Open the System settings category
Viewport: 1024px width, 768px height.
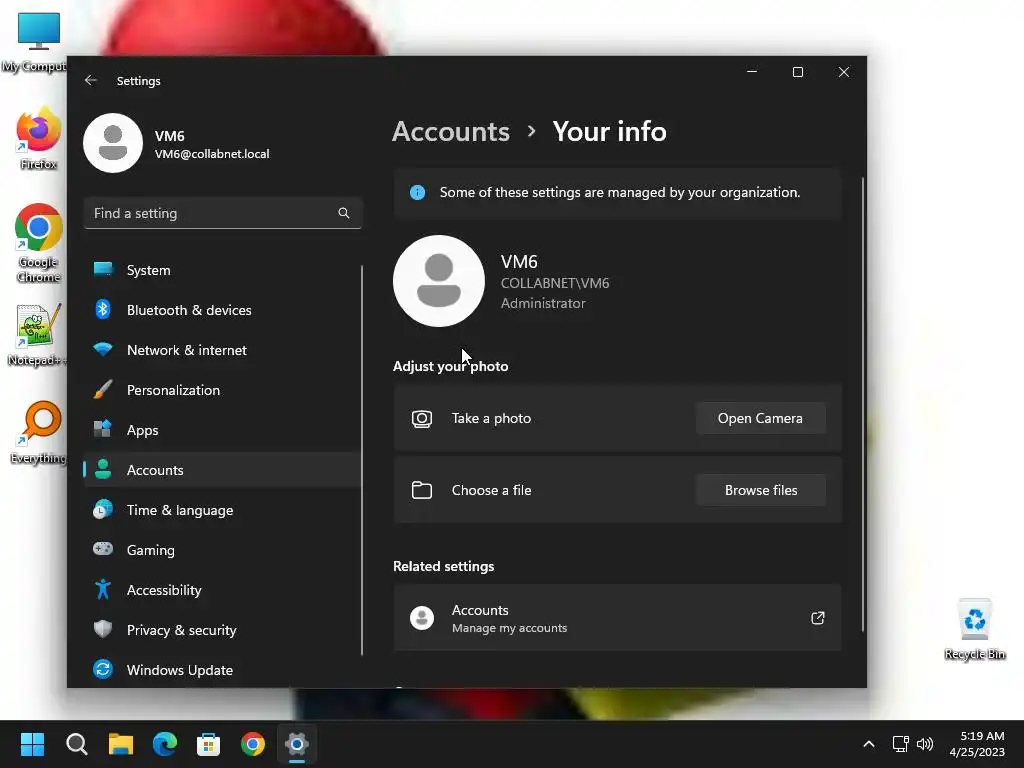point(222,270)
